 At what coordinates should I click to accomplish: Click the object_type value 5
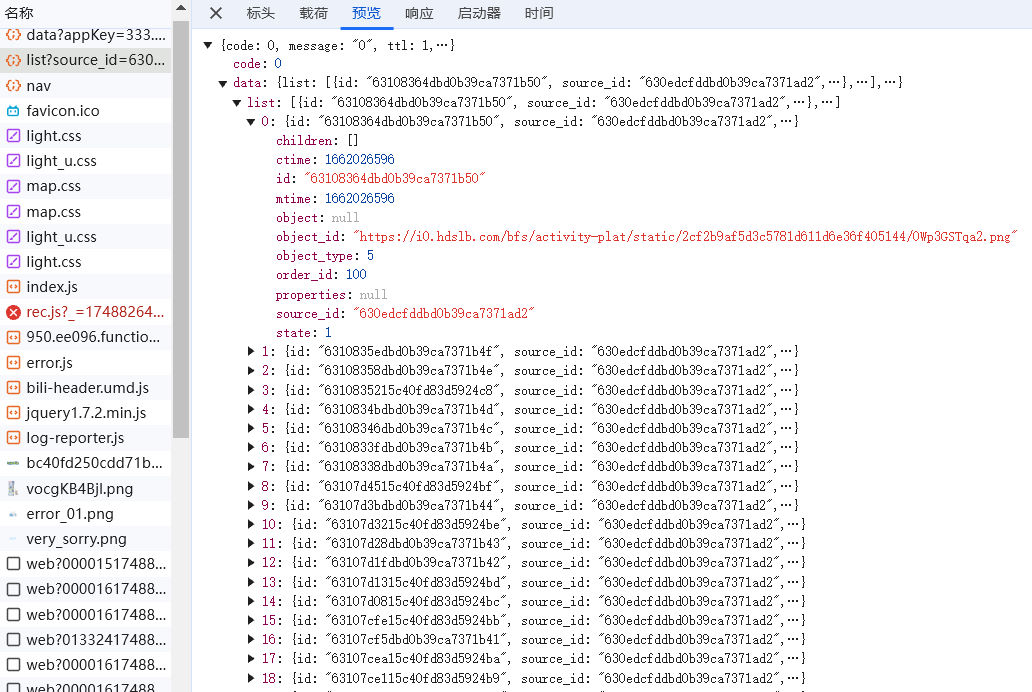(371, 255)
